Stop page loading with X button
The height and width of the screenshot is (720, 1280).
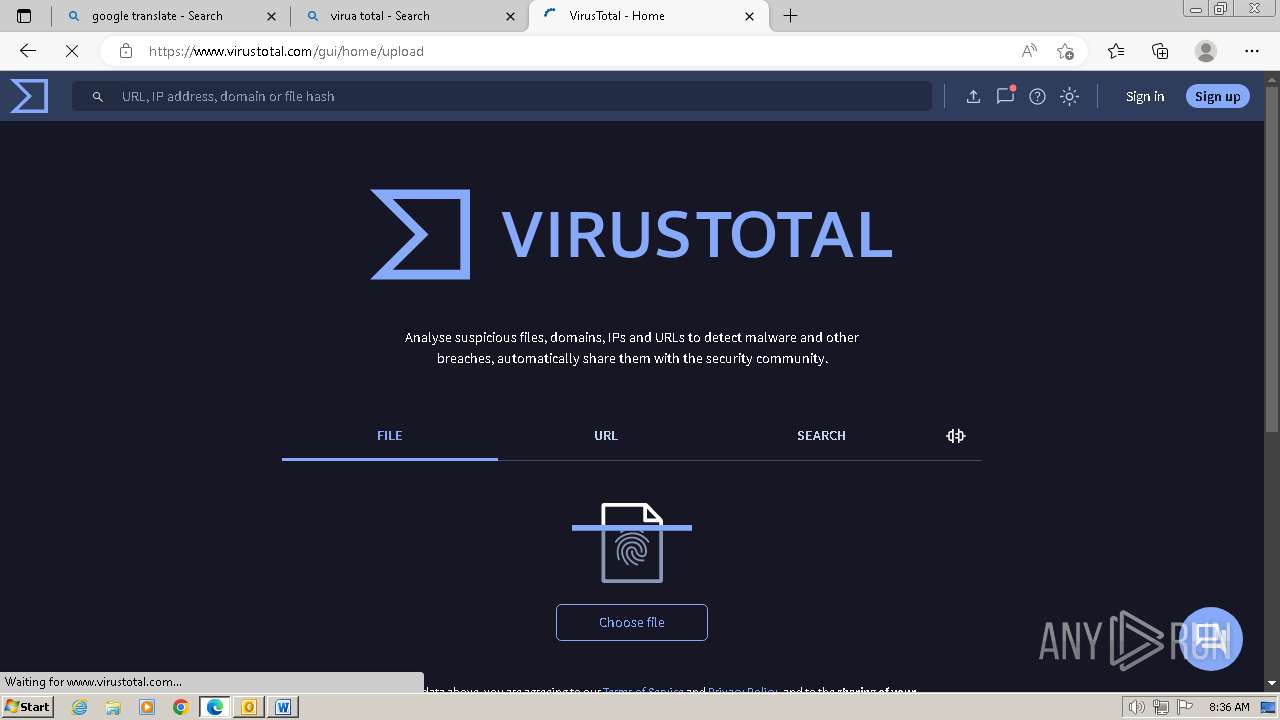(x=72, y=51)
